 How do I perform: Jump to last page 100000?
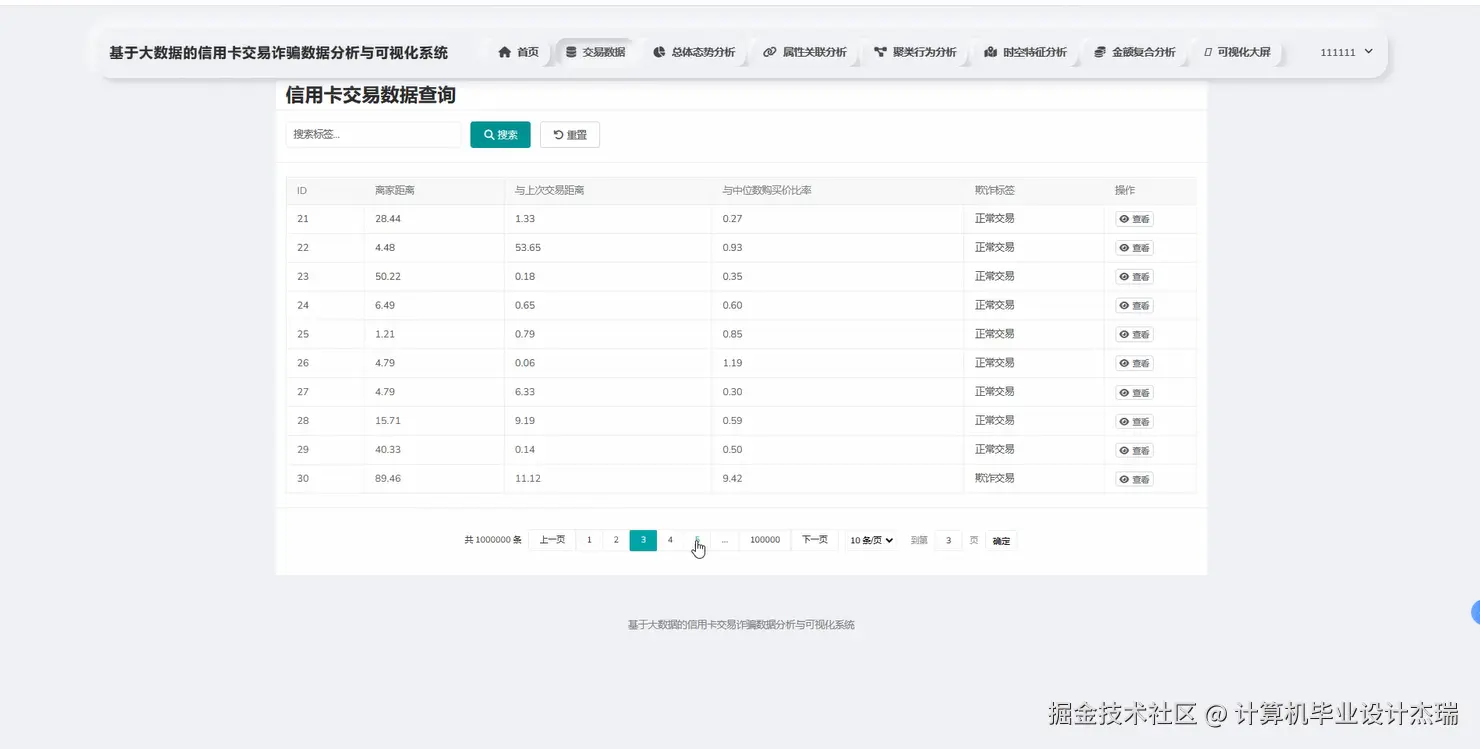click(x=765, y=540)
